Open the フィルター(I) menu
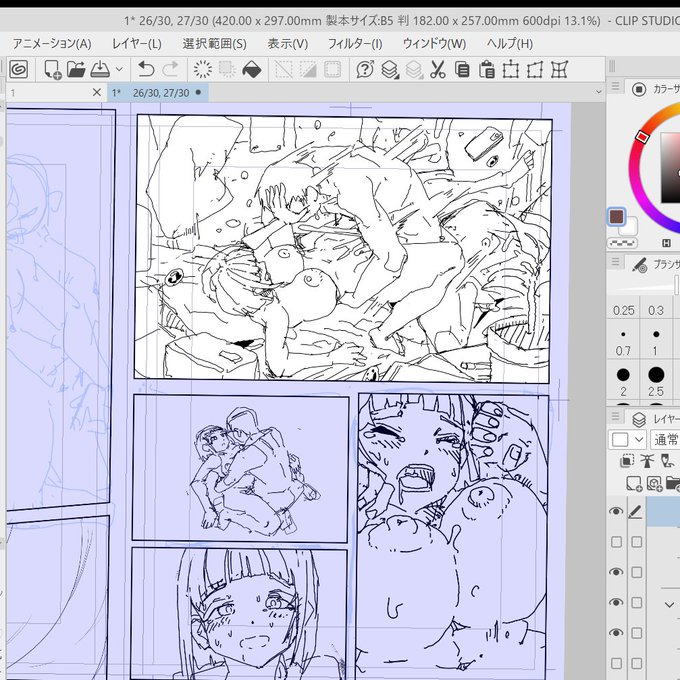The image size is (680, 680). point(355,44)
